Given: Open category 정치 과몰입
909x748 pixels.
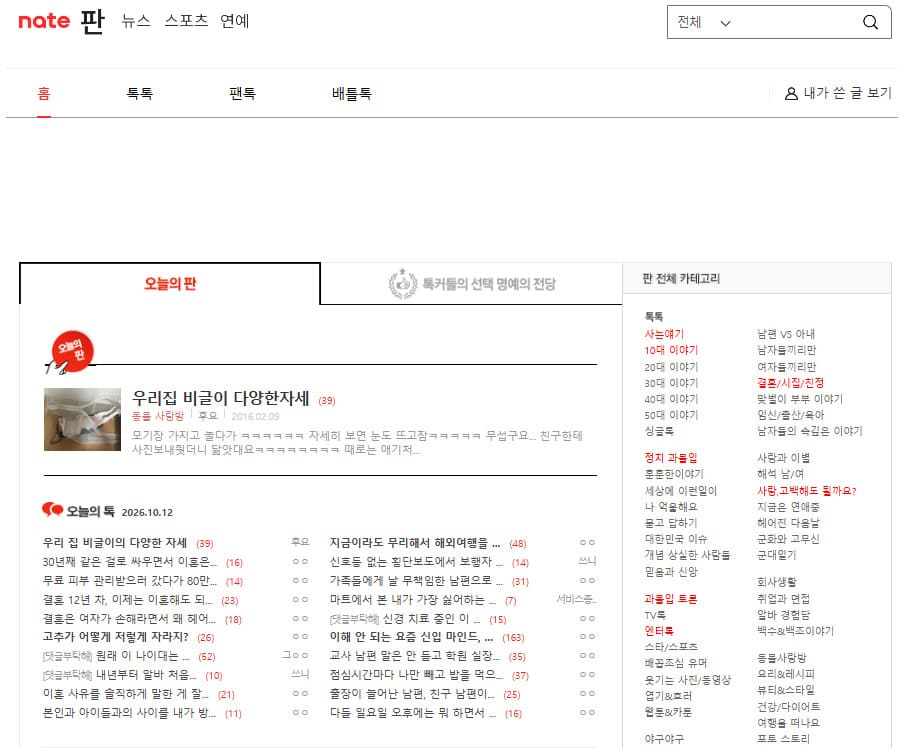Looking at the screenshot, I should 670,458.
